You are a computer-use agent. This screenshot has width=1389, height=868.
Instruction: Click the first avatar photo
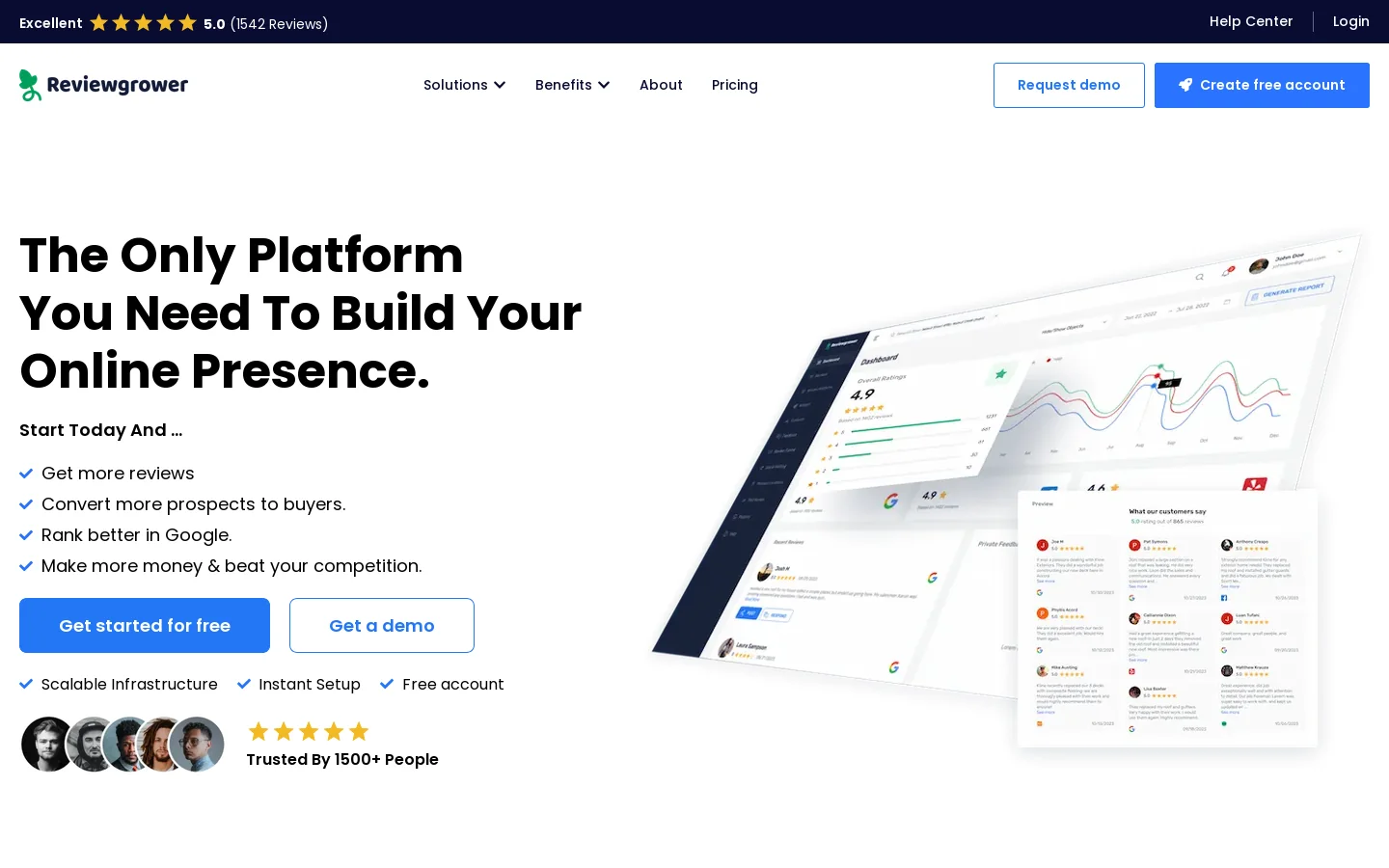(x=48, y=745)
